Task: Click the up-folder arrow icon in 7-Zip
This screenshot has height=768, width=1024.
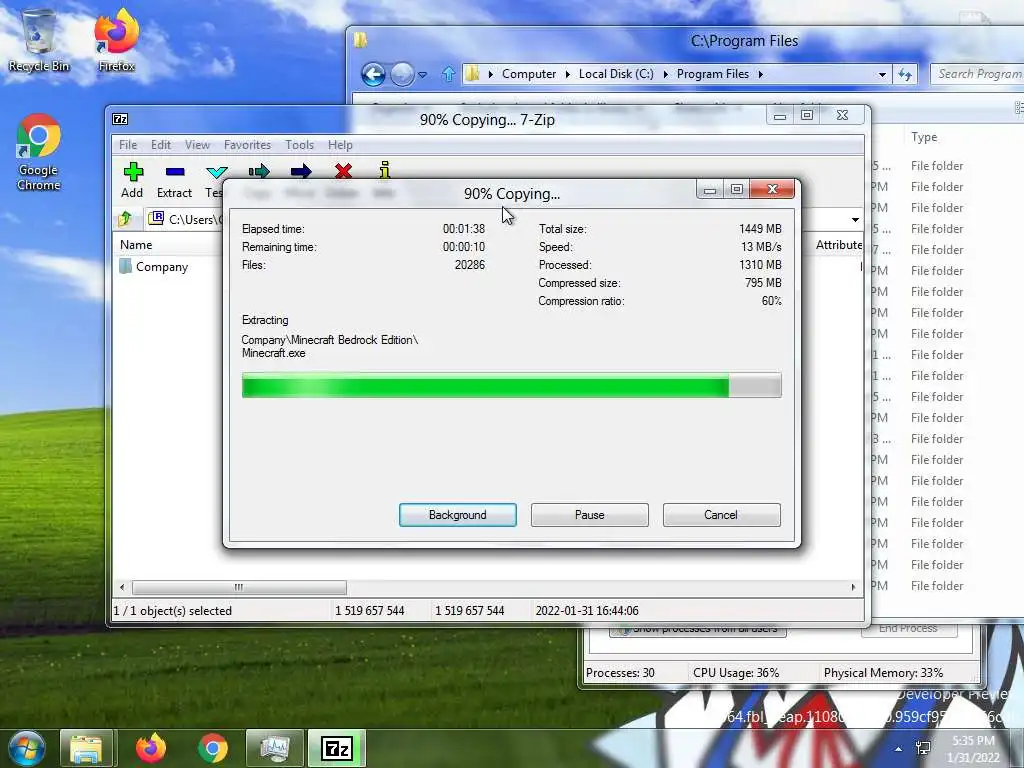Action: point(125,219)
